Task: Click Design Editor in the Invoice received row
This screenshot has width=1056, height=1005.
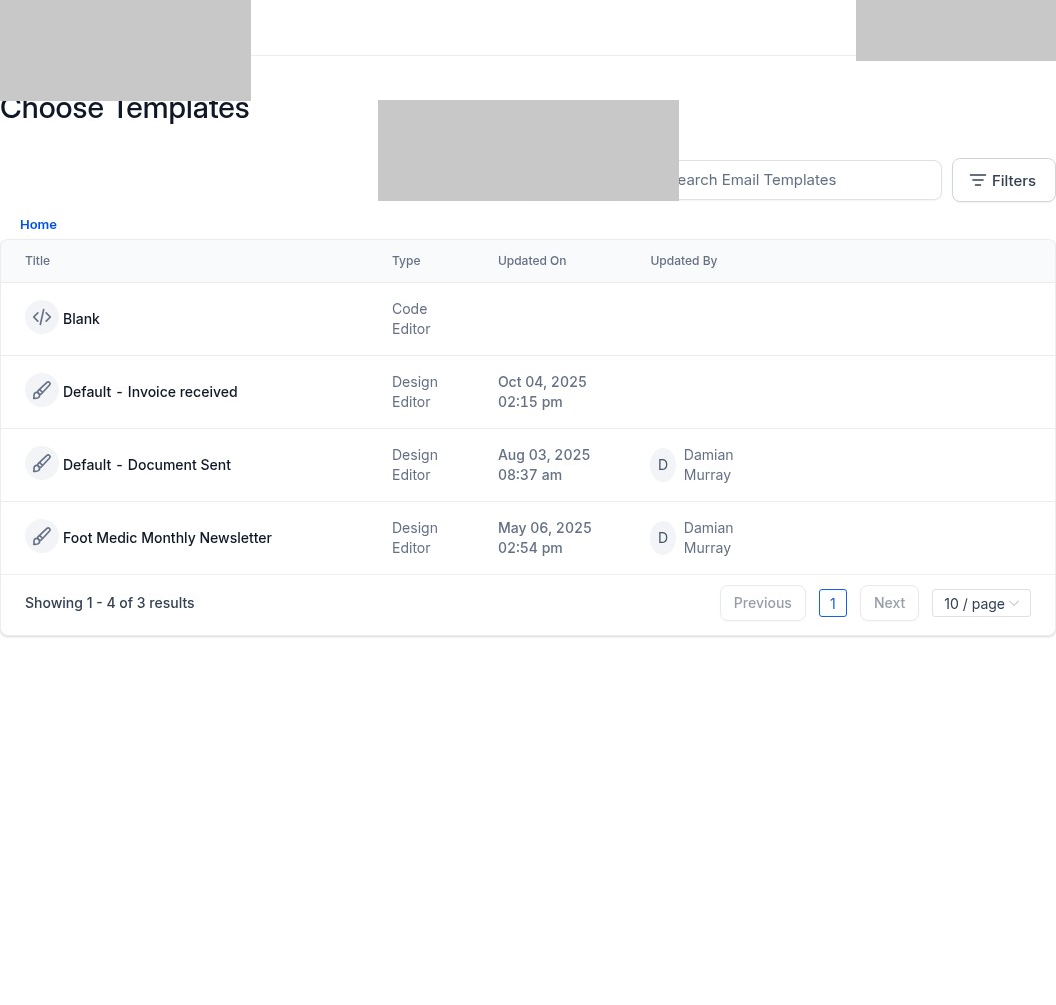Action: (415, 392)
